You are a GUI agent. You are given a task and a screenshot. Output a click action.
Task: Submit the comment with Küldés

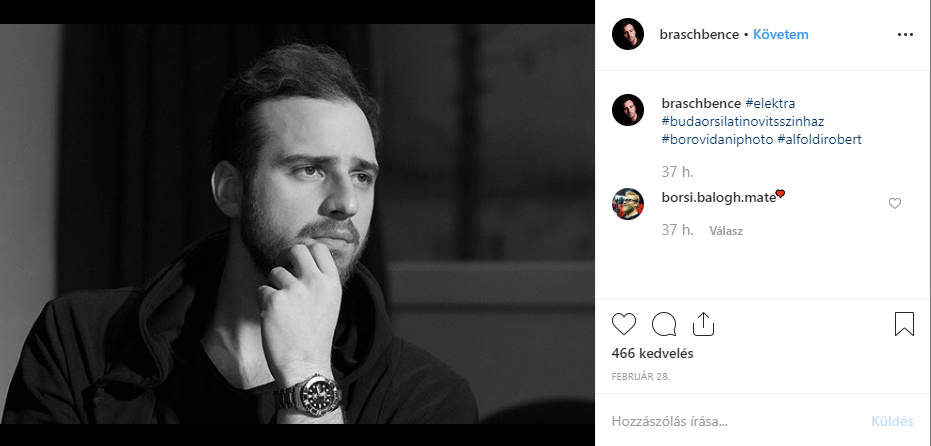pyautogui.click(x=892, y=421)
